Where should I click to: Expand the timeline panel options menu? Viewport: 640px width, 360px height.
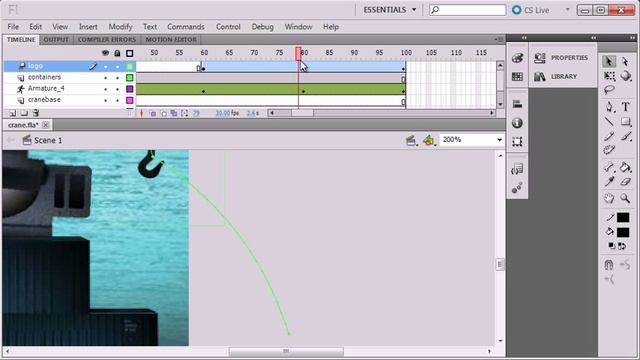pyautogui.click(x=499, y=39)
